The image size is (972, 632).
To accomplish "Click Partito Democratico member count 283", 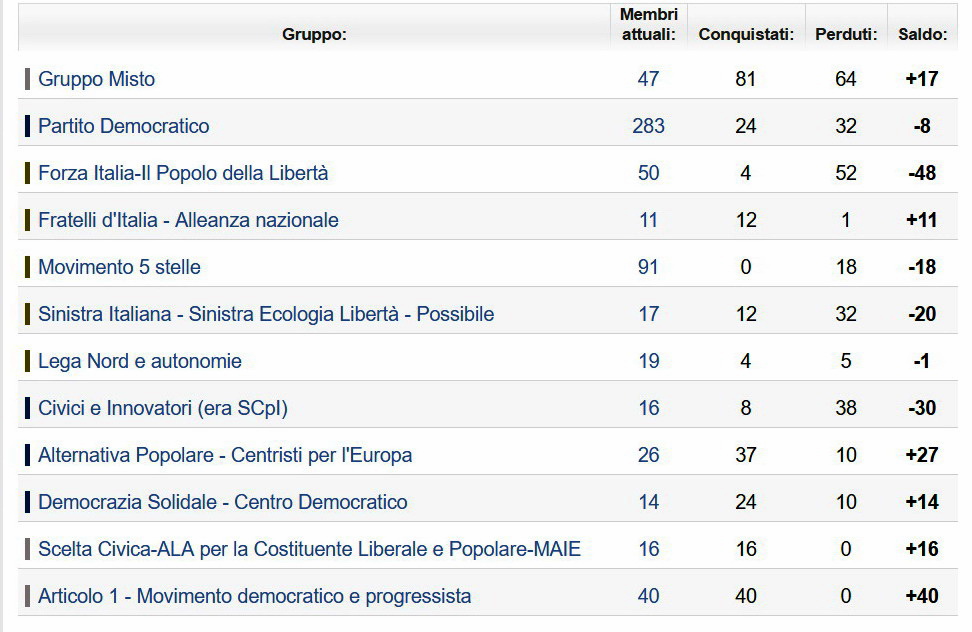I will (648, 126).
